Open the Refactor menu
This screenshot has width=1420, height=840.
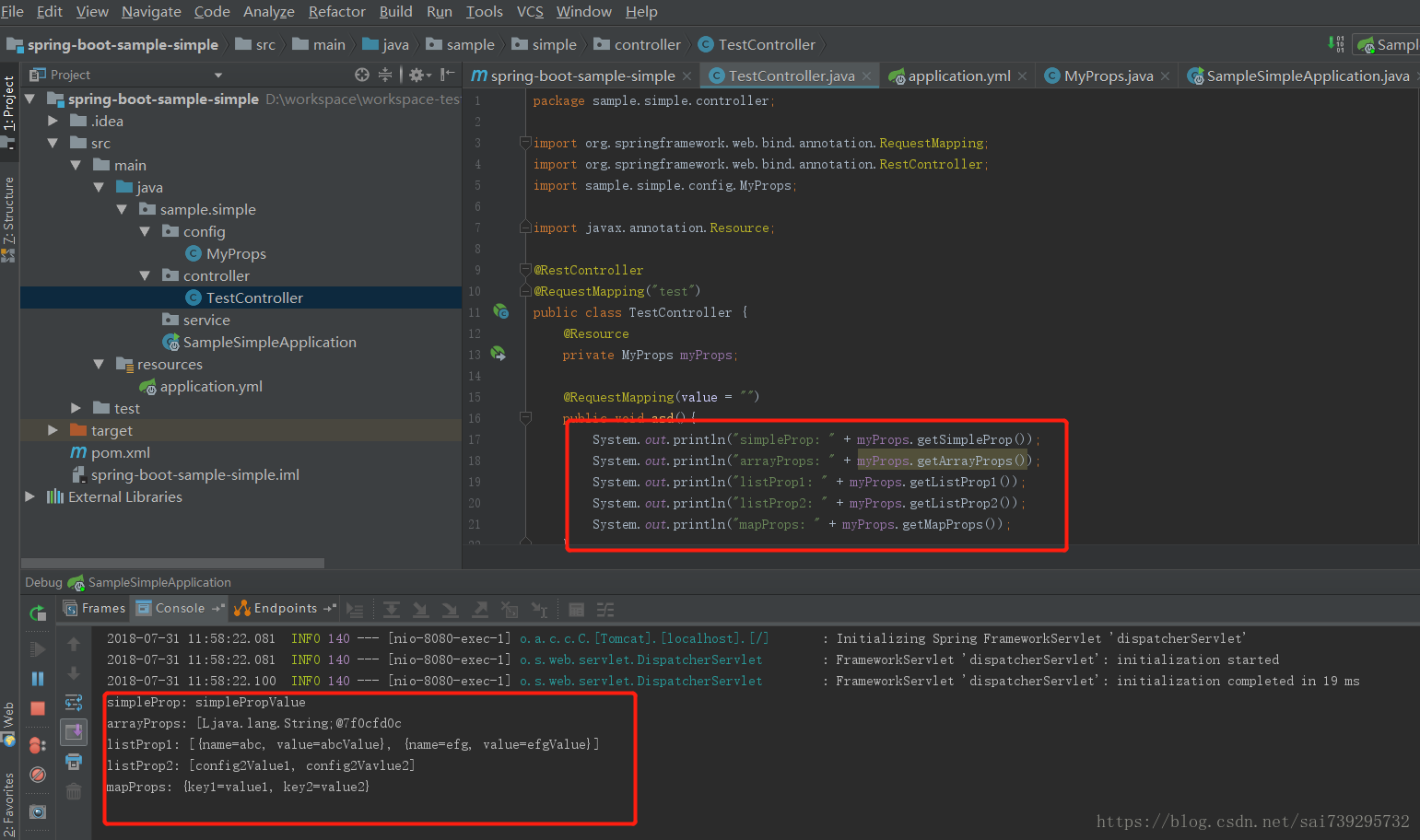click(x=337, y=11)
